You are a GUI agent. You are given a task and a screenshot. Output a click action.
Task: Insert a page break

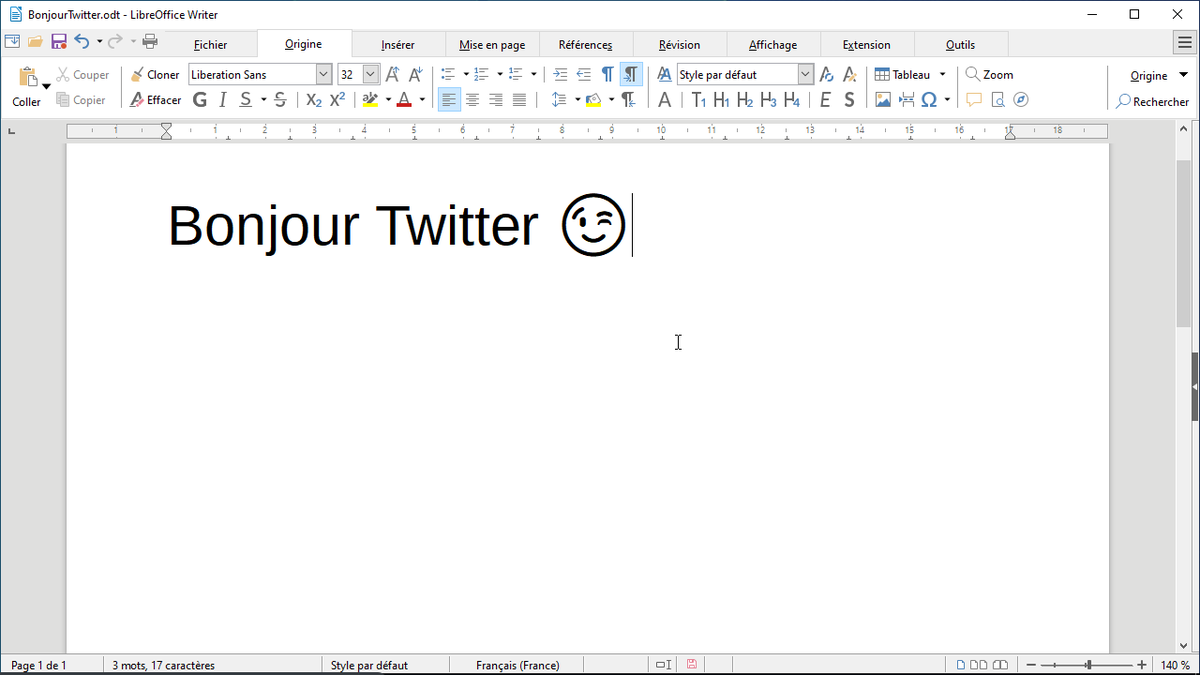click(906, 100)
